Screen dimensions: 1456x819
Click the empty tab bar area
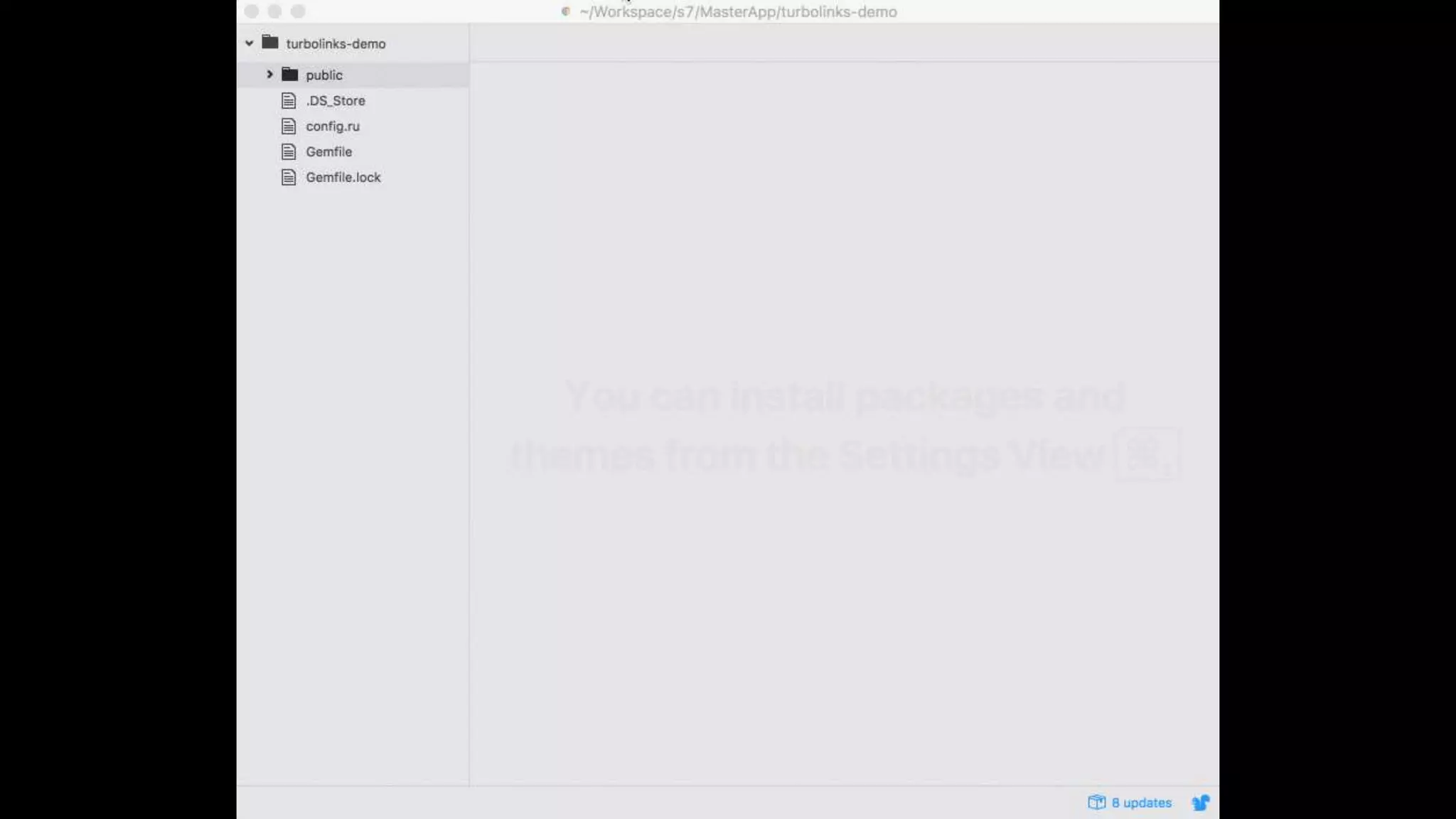coord(844,43)
